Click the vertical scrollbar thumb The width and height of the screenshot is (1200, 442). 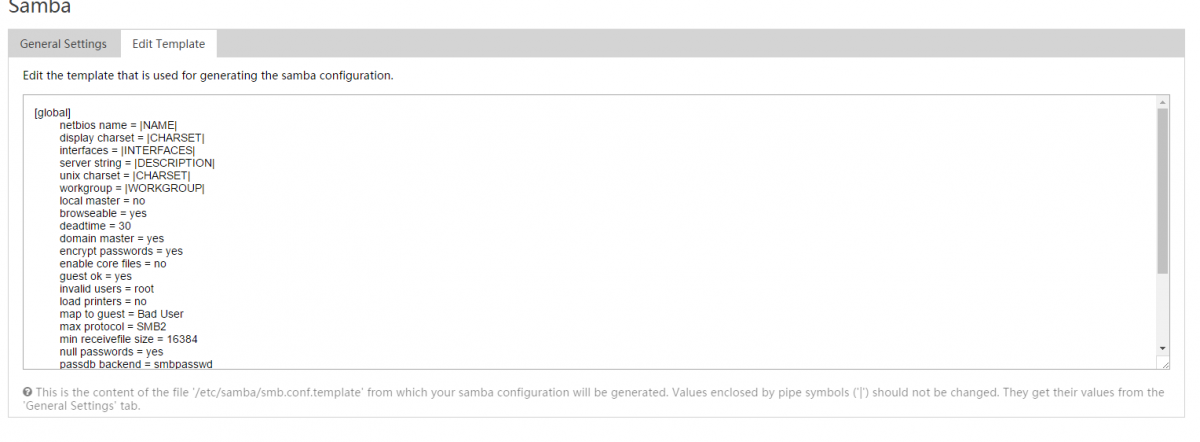tap(1162, 190)
